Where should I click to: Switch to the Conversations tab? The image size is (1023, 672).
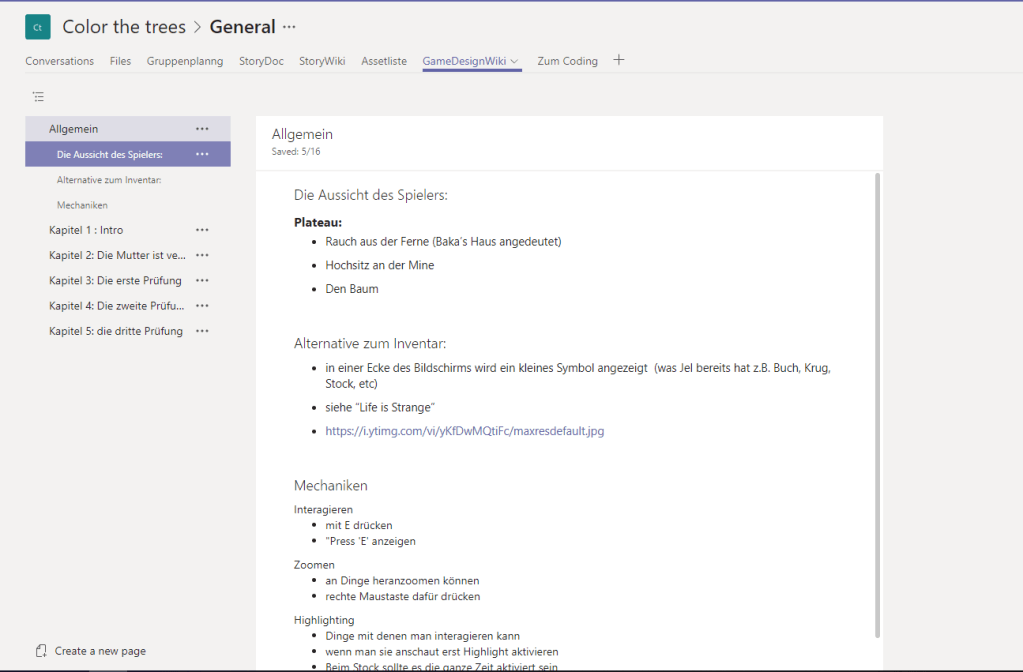pos(59,61)
